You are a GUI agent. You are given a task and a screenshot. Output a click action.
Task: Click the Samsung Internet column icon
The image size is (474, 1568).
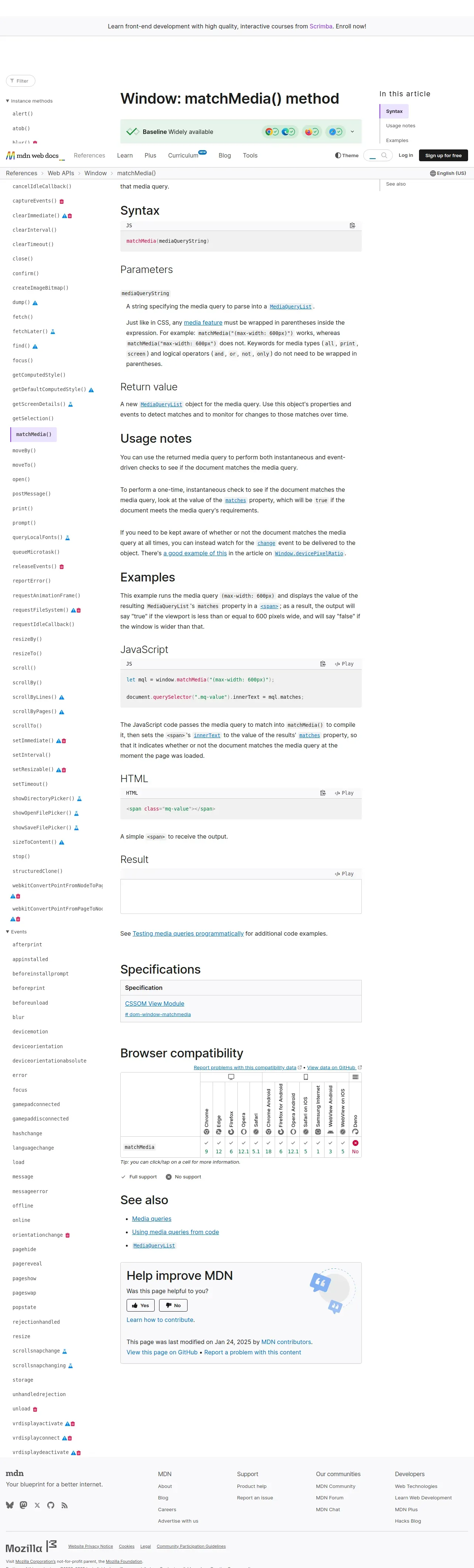(x=318, y=1132)
